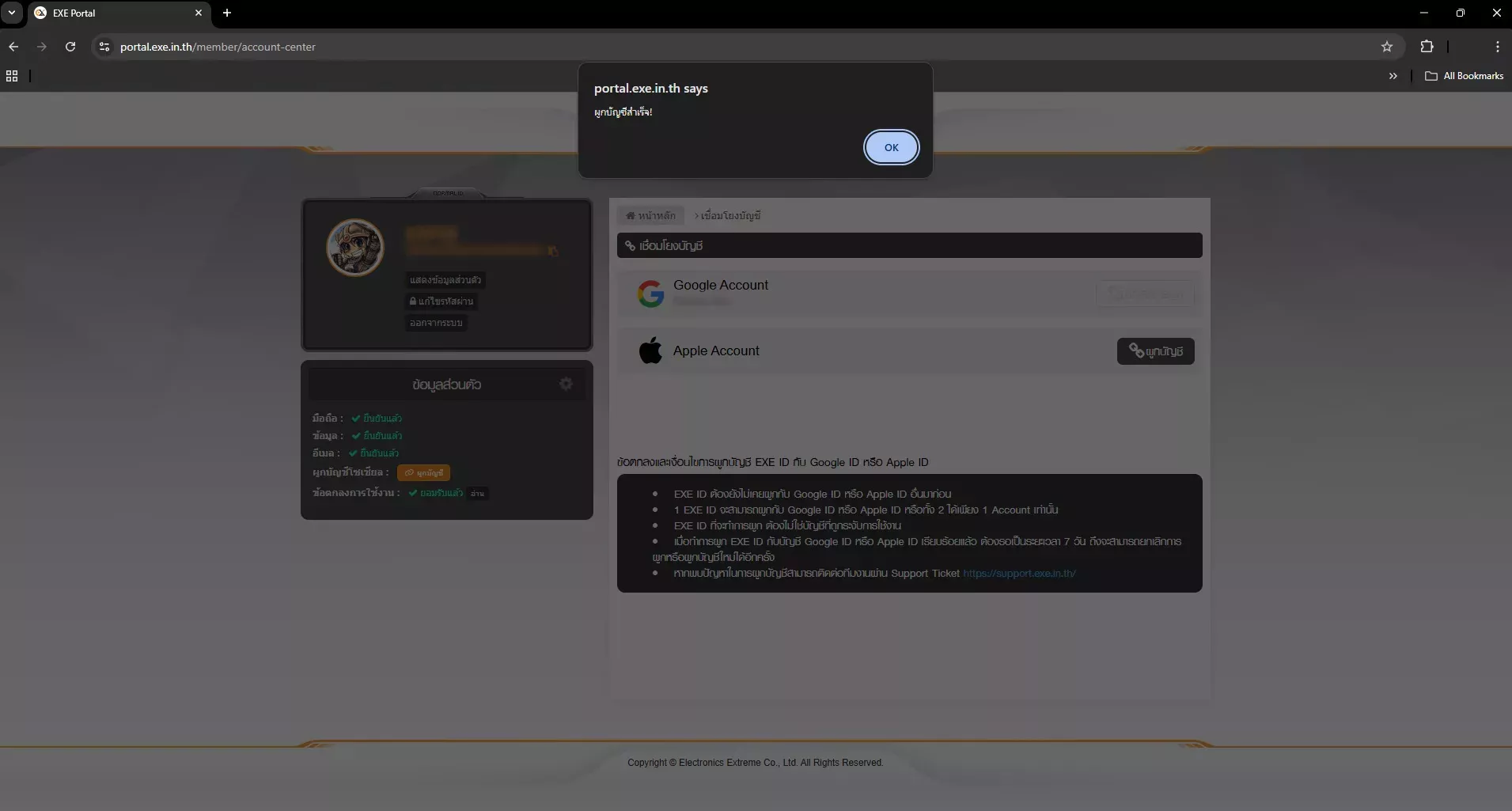The image size is (1512, 811).
Task: Expand hidden bookmarks with double chevron
Action: click(x=1393, y=76)
